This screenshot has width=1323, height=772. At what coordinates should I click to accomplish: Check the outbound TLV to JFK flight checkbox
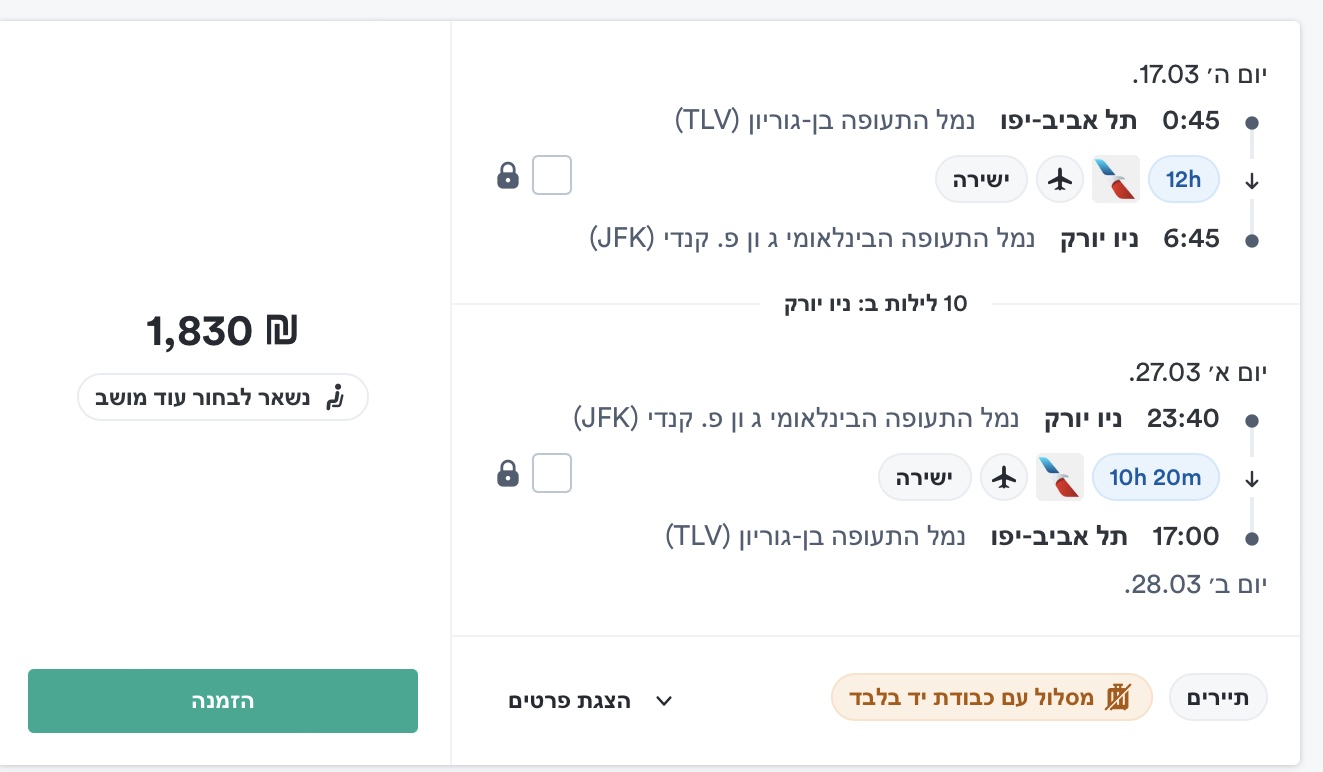click(552, 176)
